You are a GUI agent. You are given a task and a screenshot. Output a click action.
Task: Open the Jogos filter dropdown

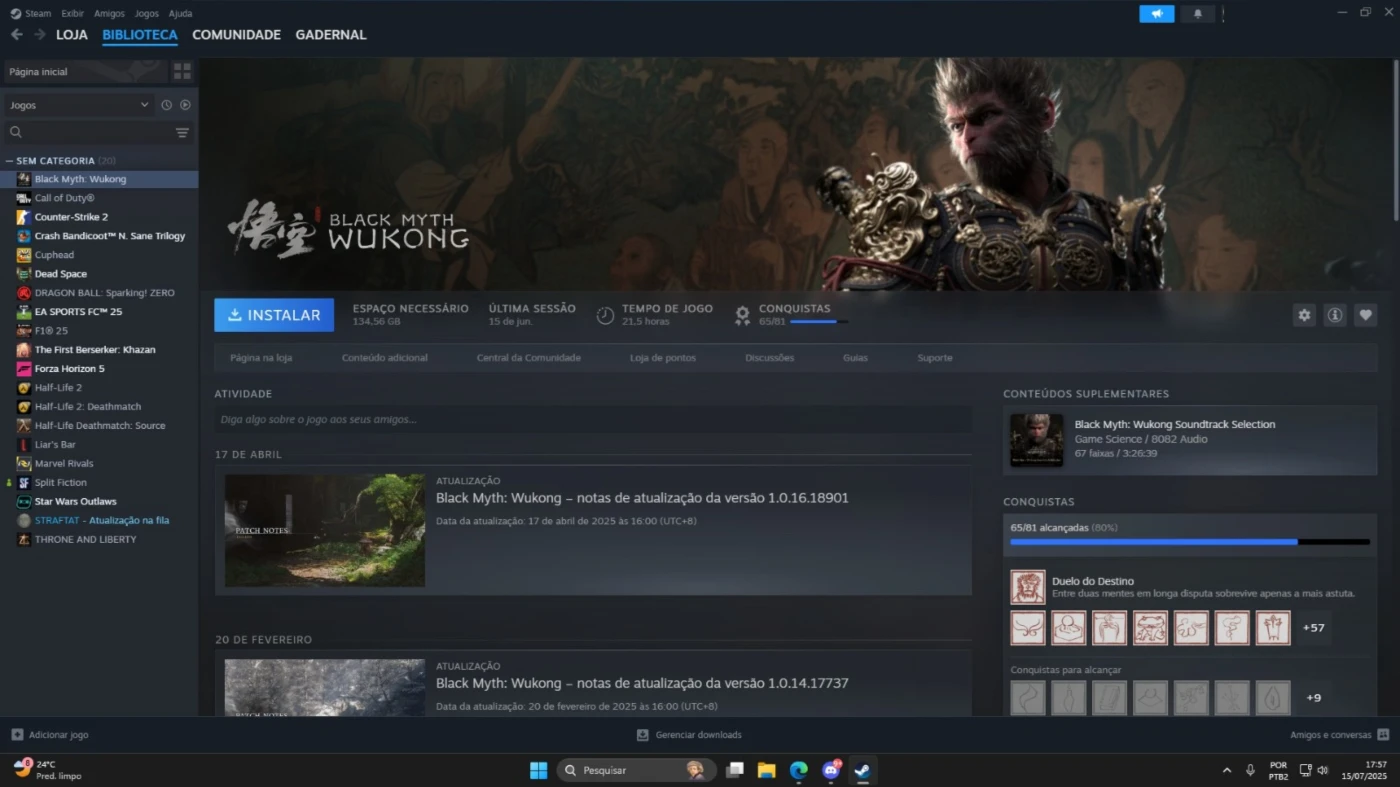(78, 105)
